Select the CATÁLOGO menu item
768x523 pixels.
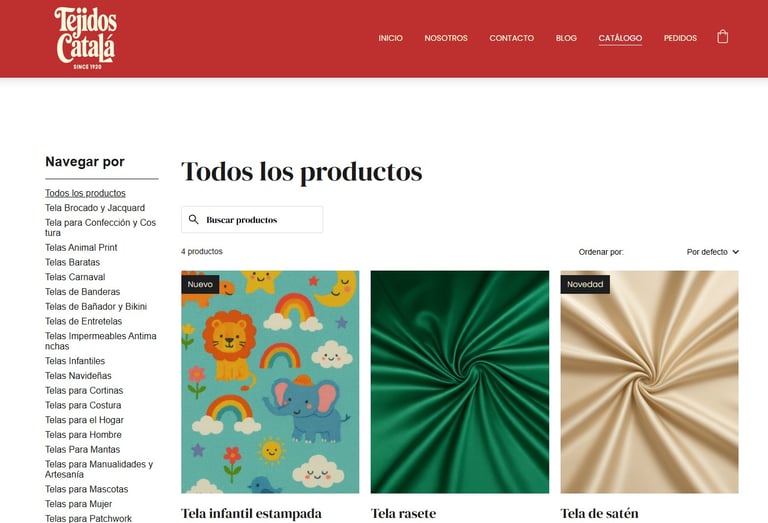click(620, 38)
